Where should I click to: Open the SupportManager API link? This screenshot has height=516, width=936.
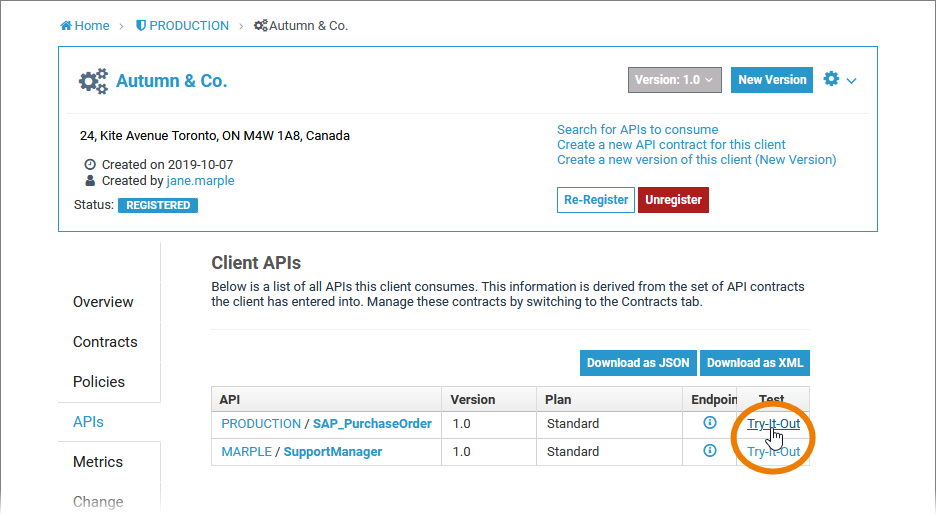coord(333,452)
